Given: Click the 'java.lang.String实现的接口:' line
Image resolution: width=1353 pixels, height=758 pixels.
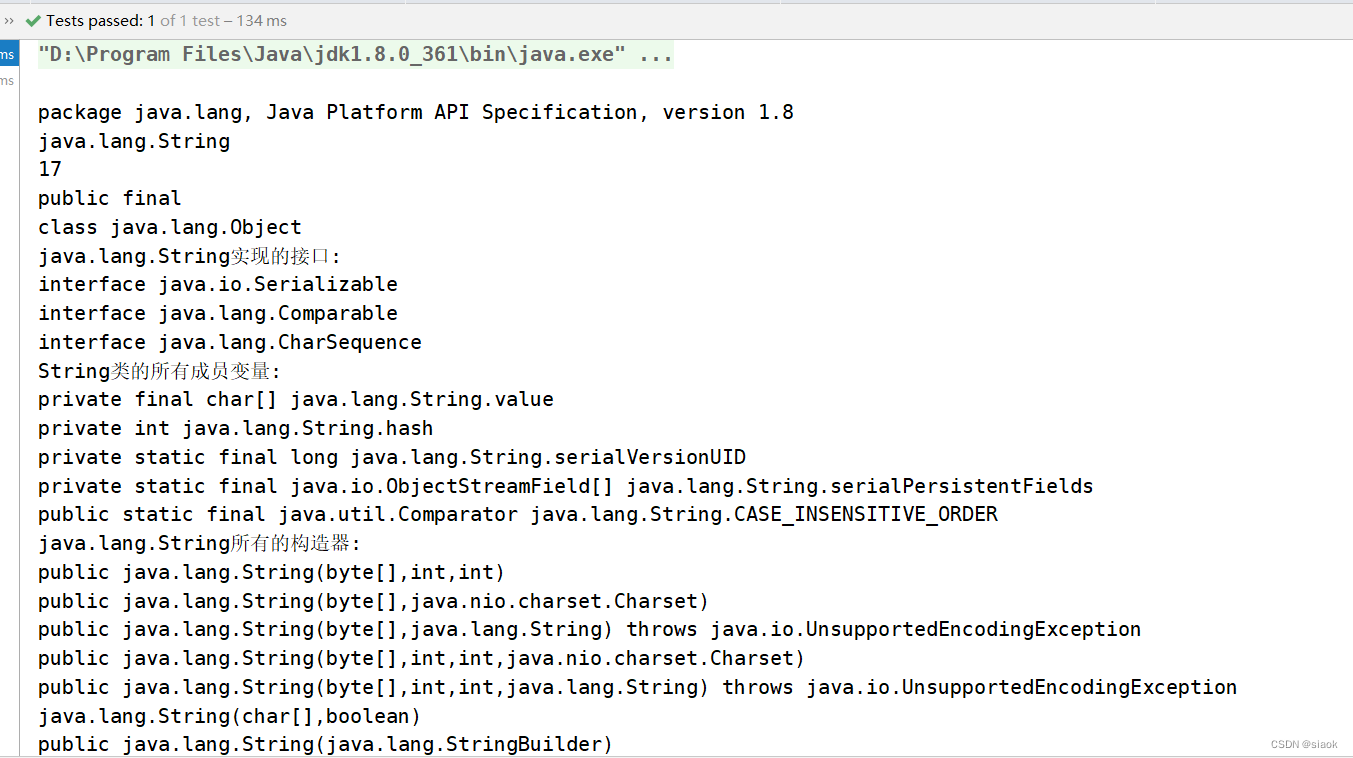Looking at the screenshot, I should tap(190, 256).
